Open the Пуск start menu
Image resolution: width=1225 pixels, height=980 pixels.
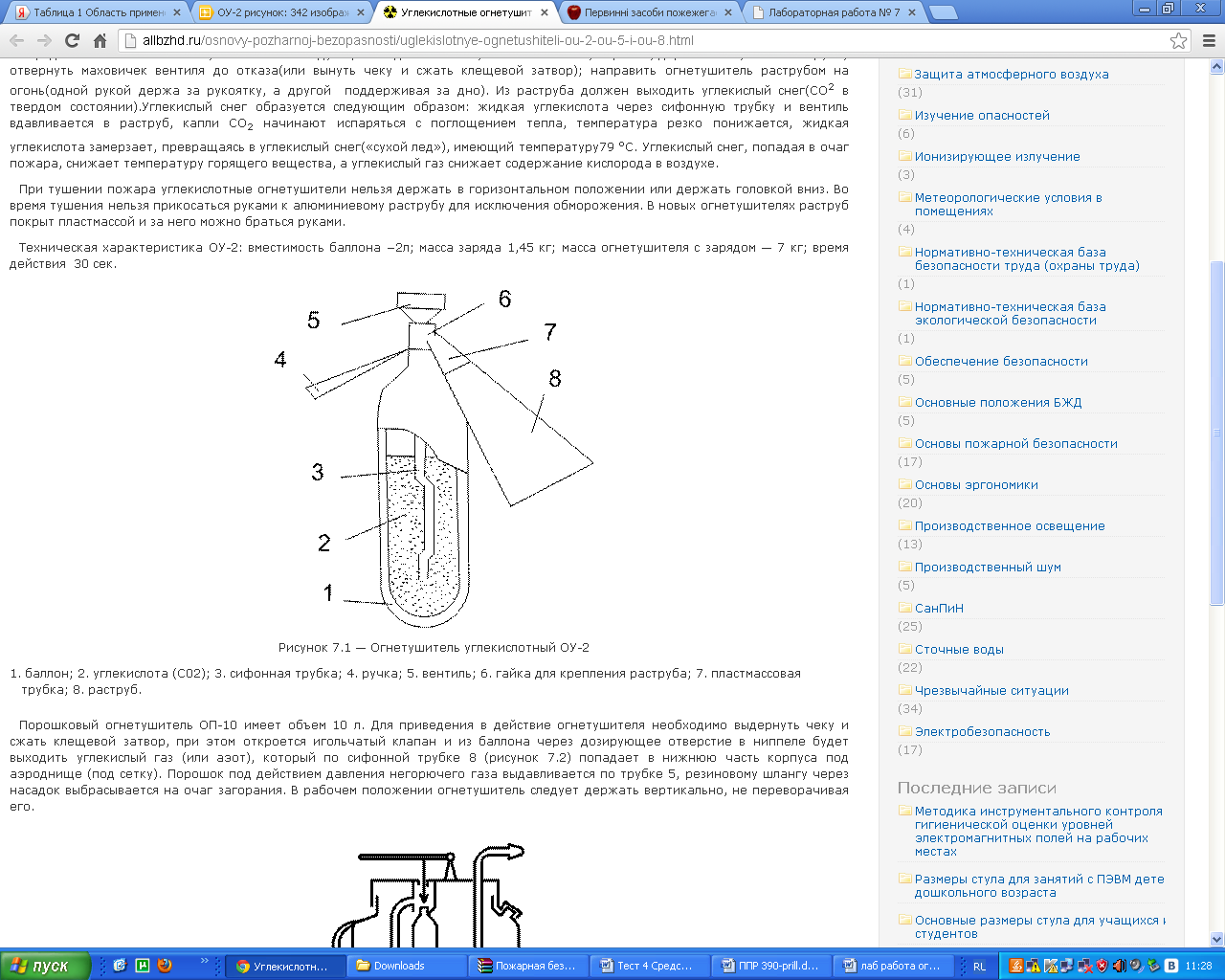pyautogui.click(x=45, y=966)
